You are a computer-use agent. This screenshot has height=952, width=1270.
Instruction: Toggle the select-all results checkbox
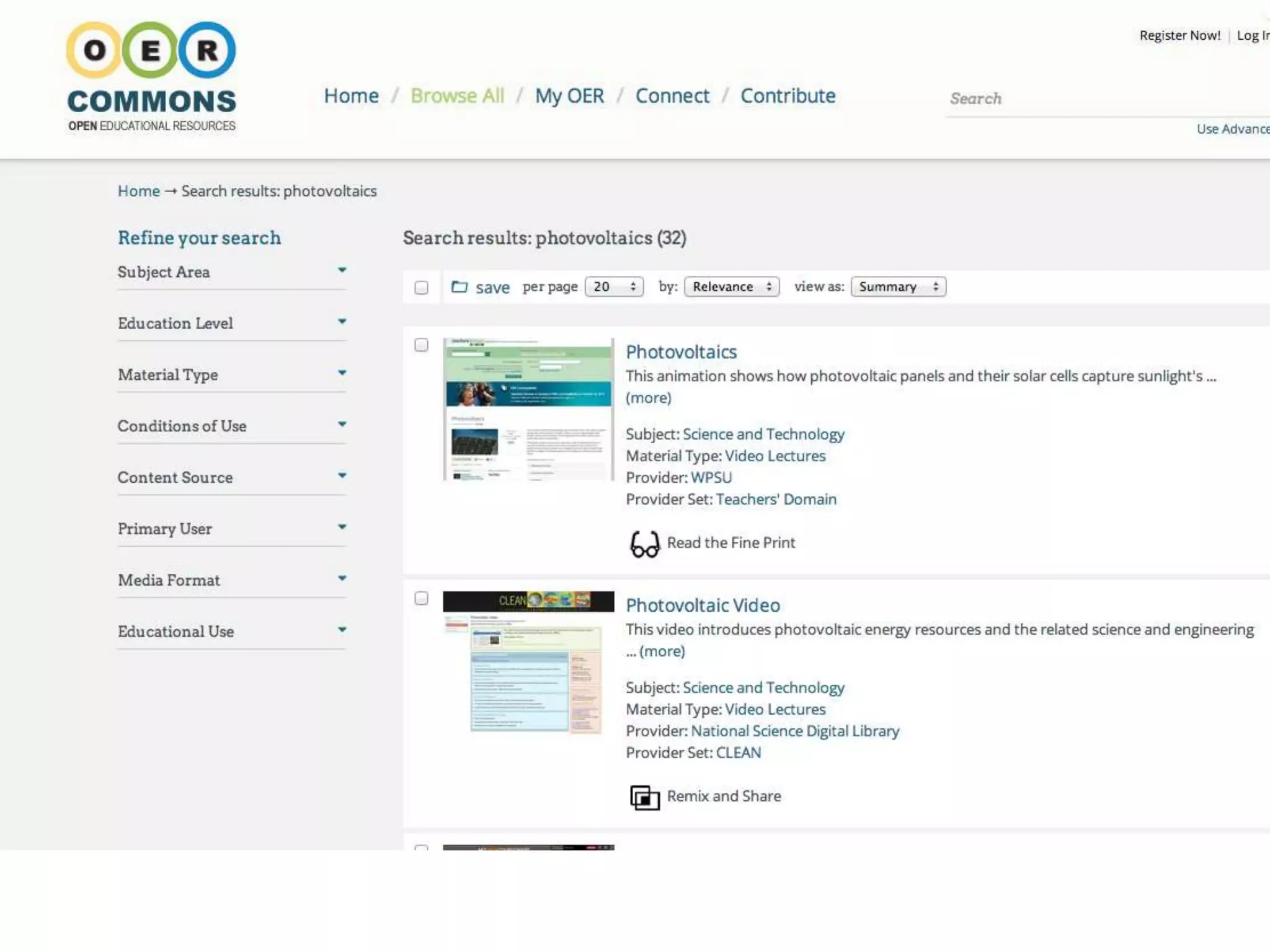tap(421, 288)
